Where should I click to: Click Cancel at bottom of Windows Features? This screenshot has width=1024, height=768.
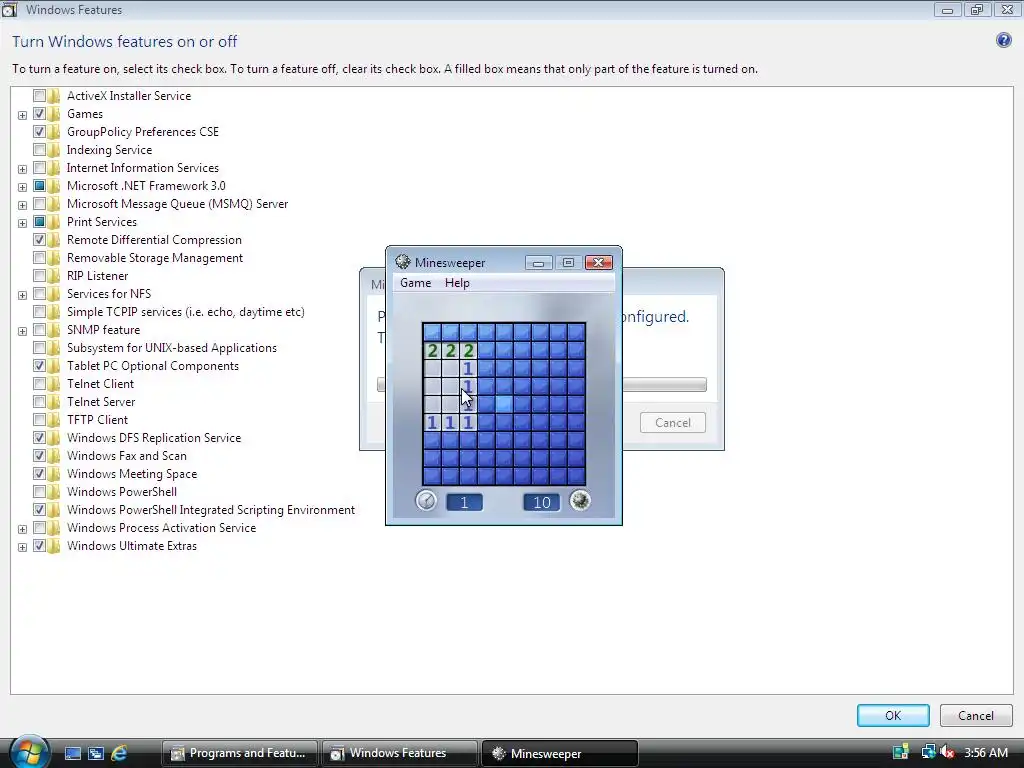(976, 715)
